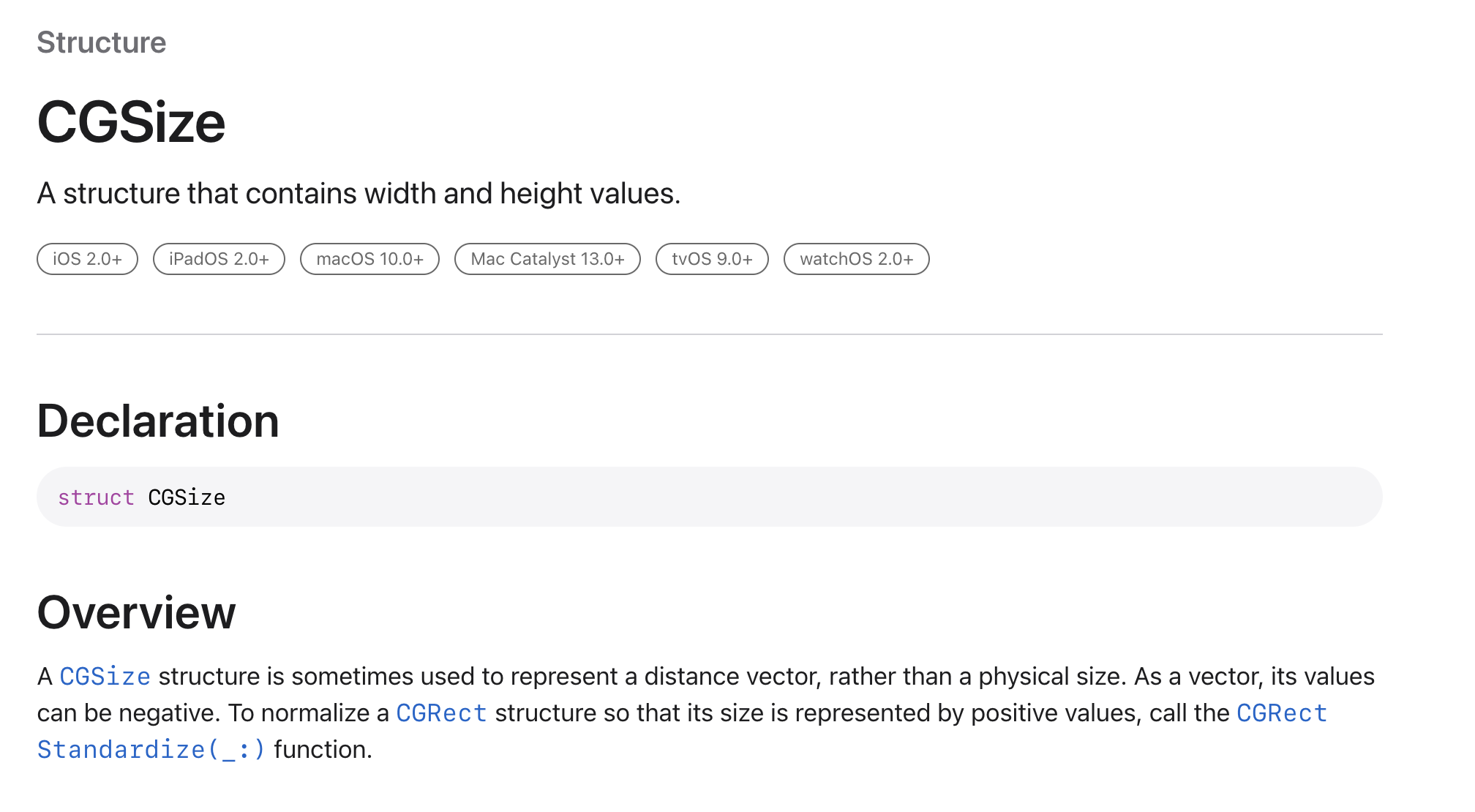Click the struct keyword in the declaration

click(x=96, y=497)
